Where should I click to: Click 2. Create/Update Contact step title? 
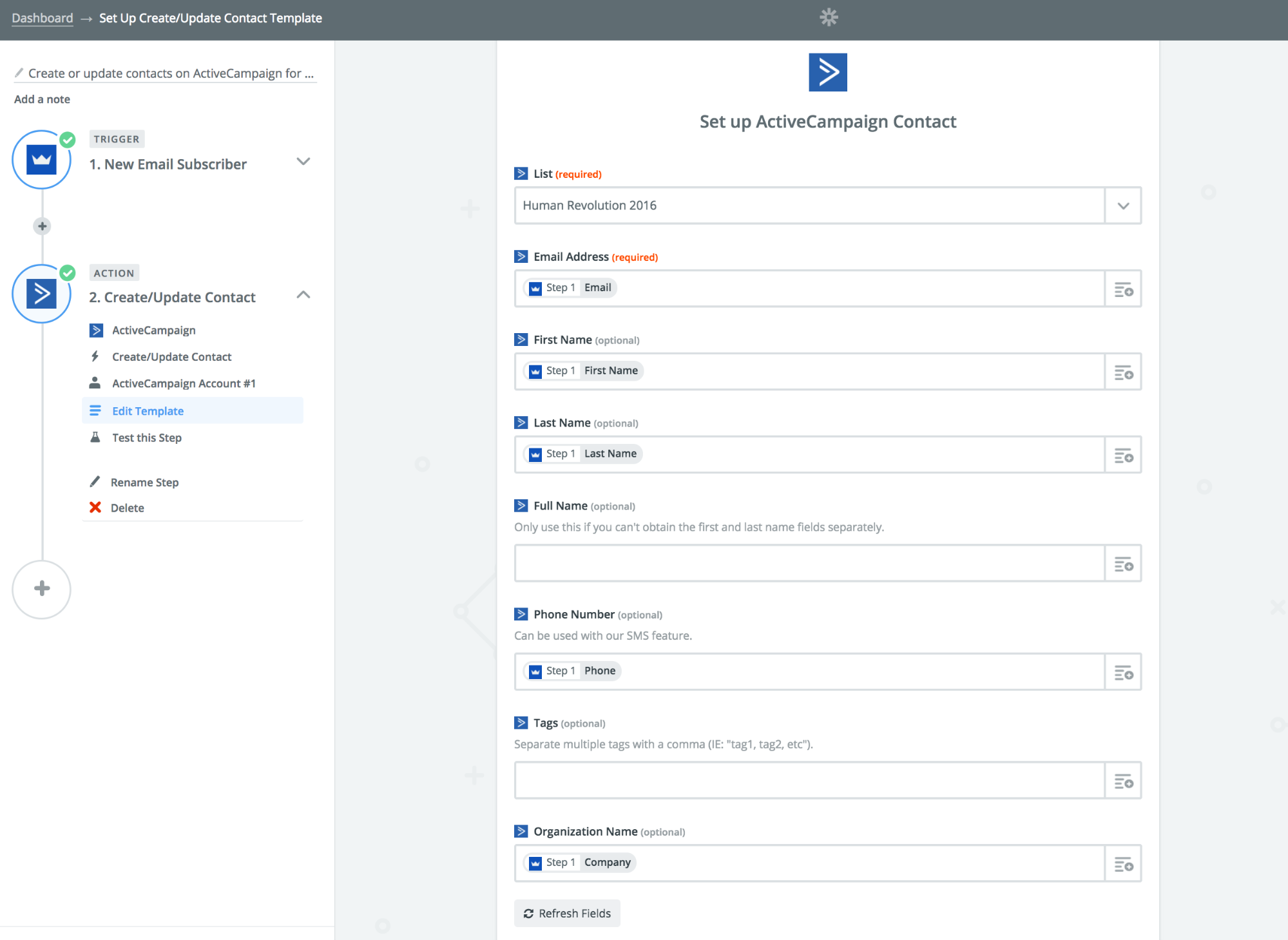[172, 298]
